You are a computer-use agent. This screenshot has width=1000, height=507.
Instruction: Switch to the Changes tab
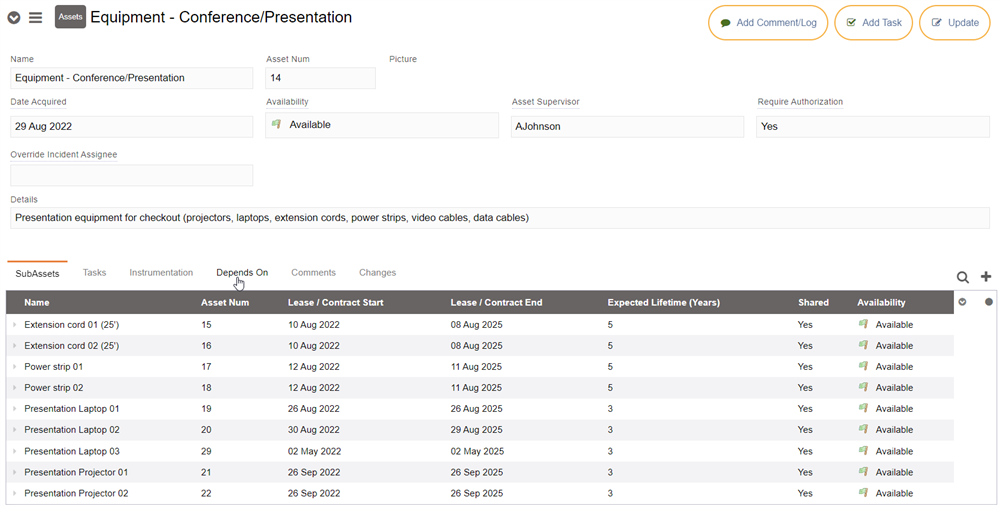pyautogui.click(x=377, y=272)
